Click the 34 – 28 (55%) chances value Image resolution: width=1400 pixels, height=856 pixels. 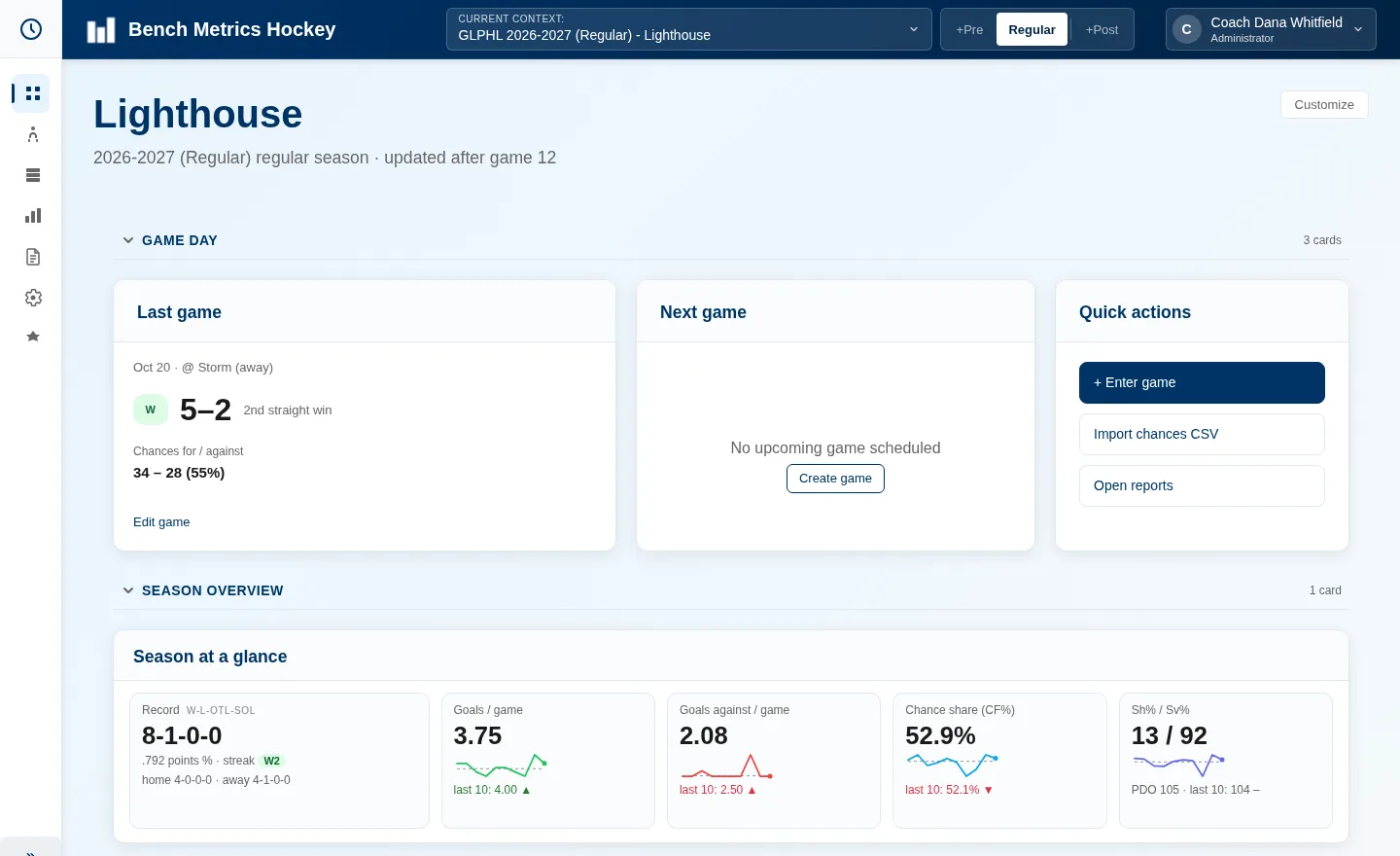(179, 473)
